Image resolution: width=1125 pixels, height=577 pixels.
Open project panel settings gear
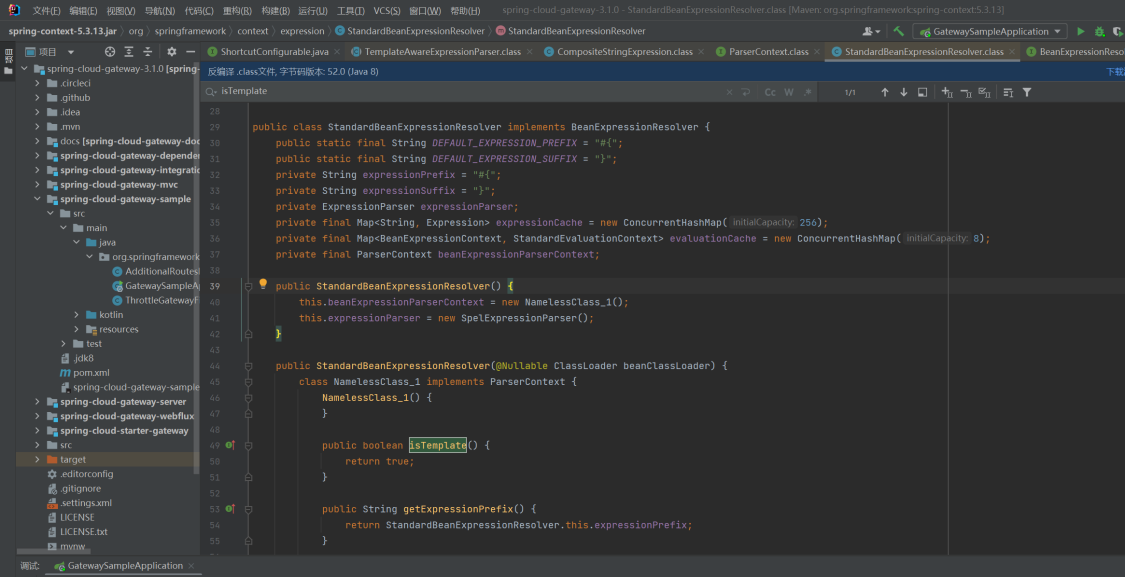[x=171, y=52]
